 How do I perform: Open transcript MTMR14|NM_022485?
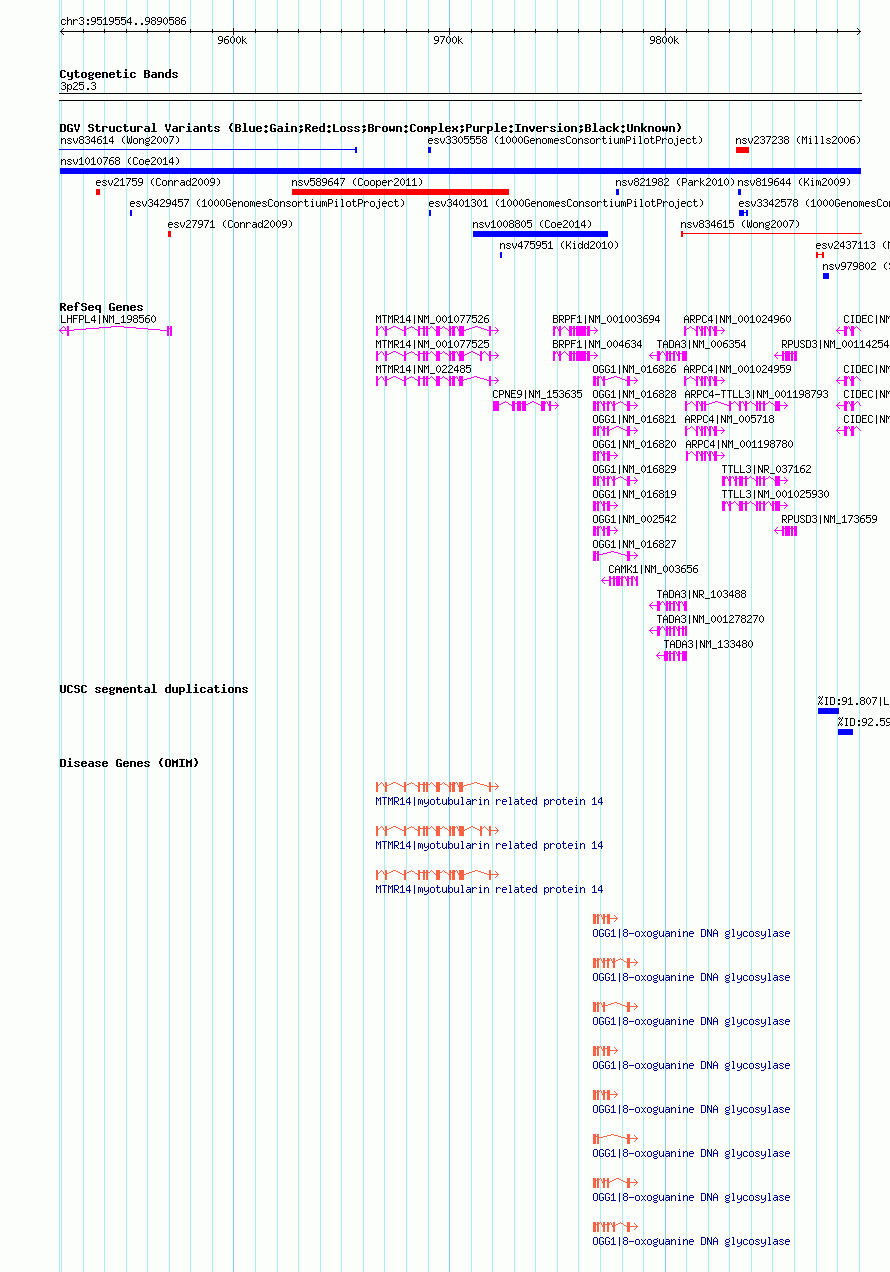click(x=423, y=369)
